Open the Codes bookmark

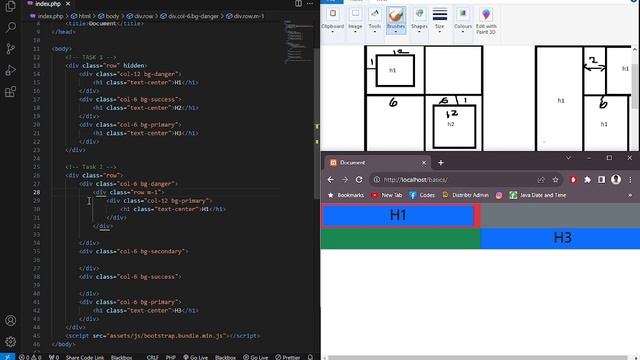(422, 195)
